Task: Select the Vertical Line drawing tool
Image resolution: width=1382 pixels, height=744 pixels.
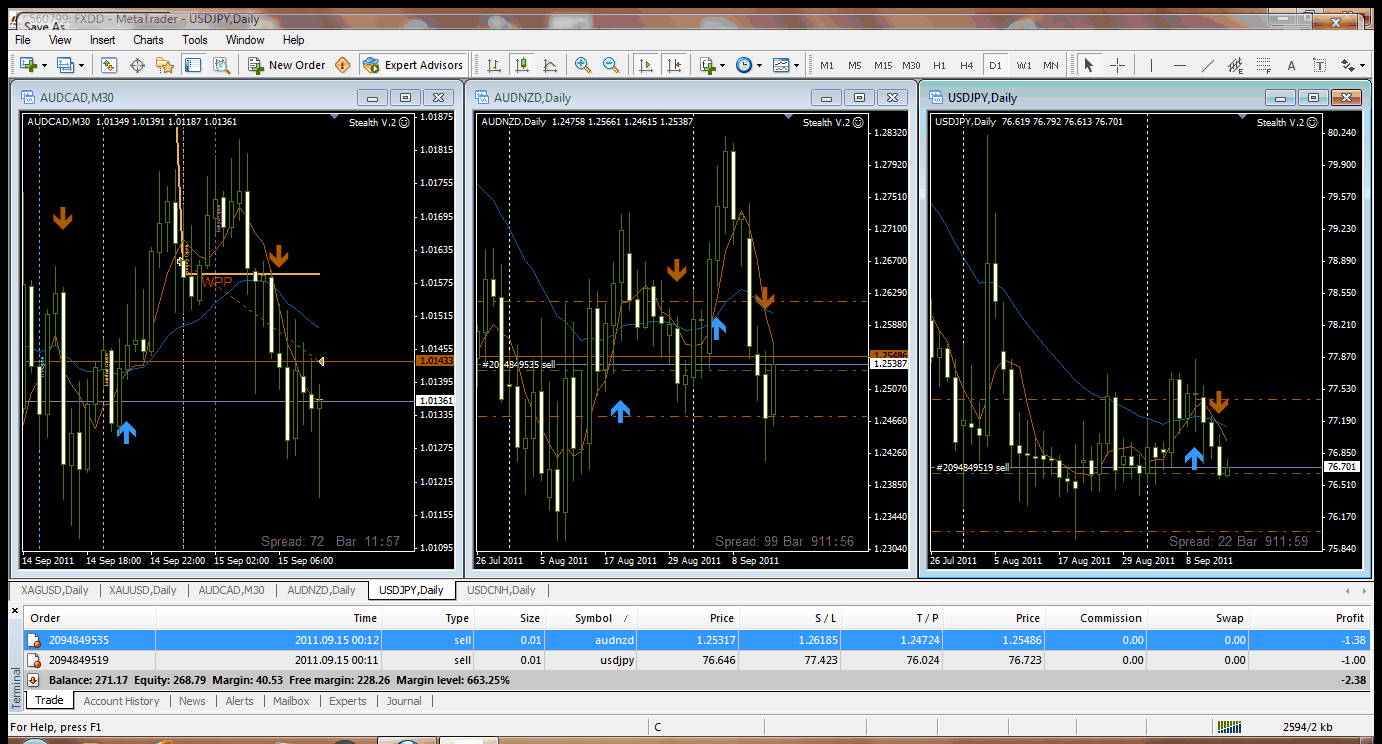Action: [x=1151, y=65]
